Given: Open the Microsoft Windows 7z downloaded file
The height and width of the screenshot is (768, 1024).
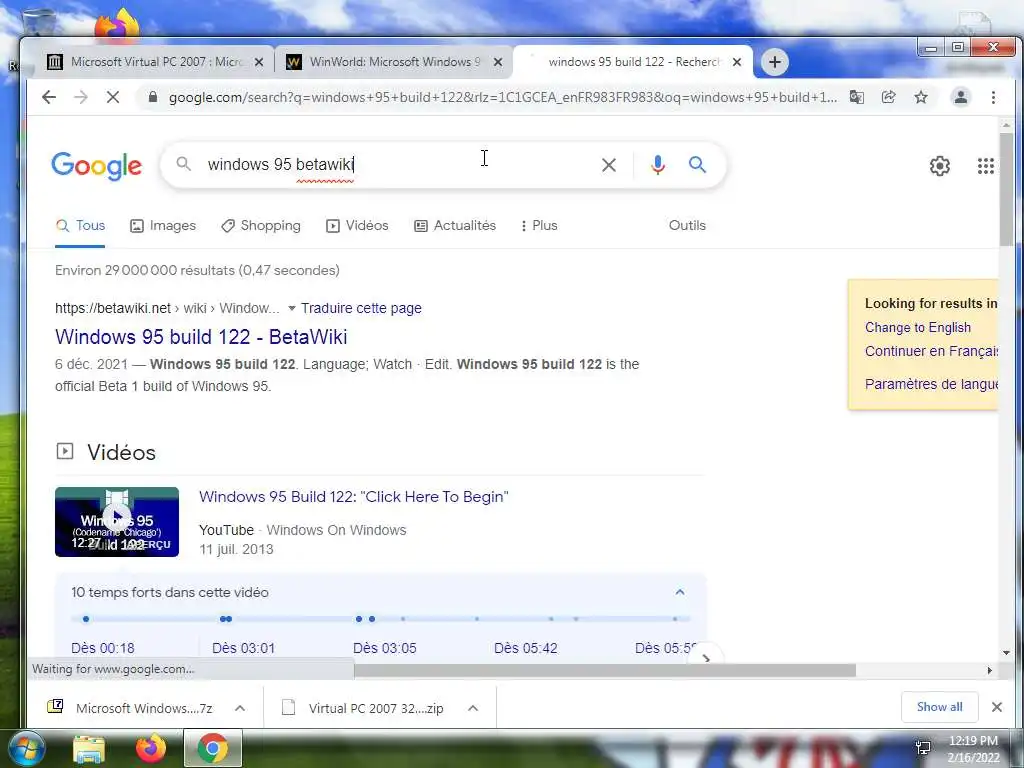Looking at the screenshot, I should (131, 708).
